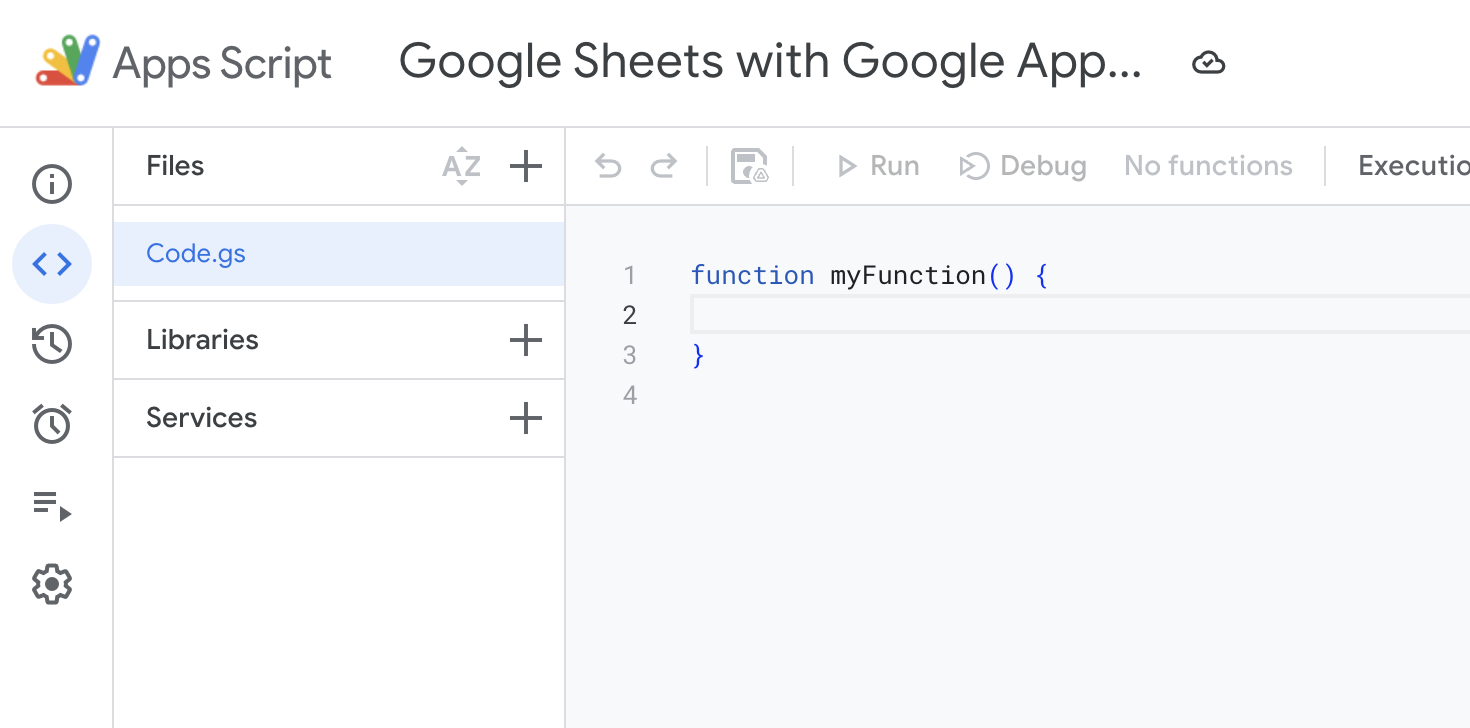Open project history from the clock-arrow icon
1470x728 pixels.
pyautogui.click(x=52, y=344)
